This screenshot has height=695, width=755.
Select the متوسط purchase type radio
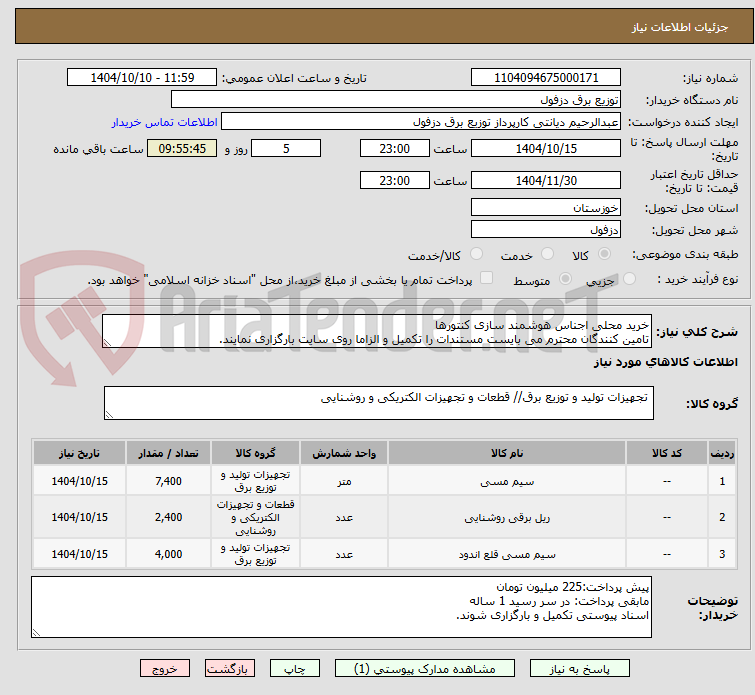click(x=565, y=279)
